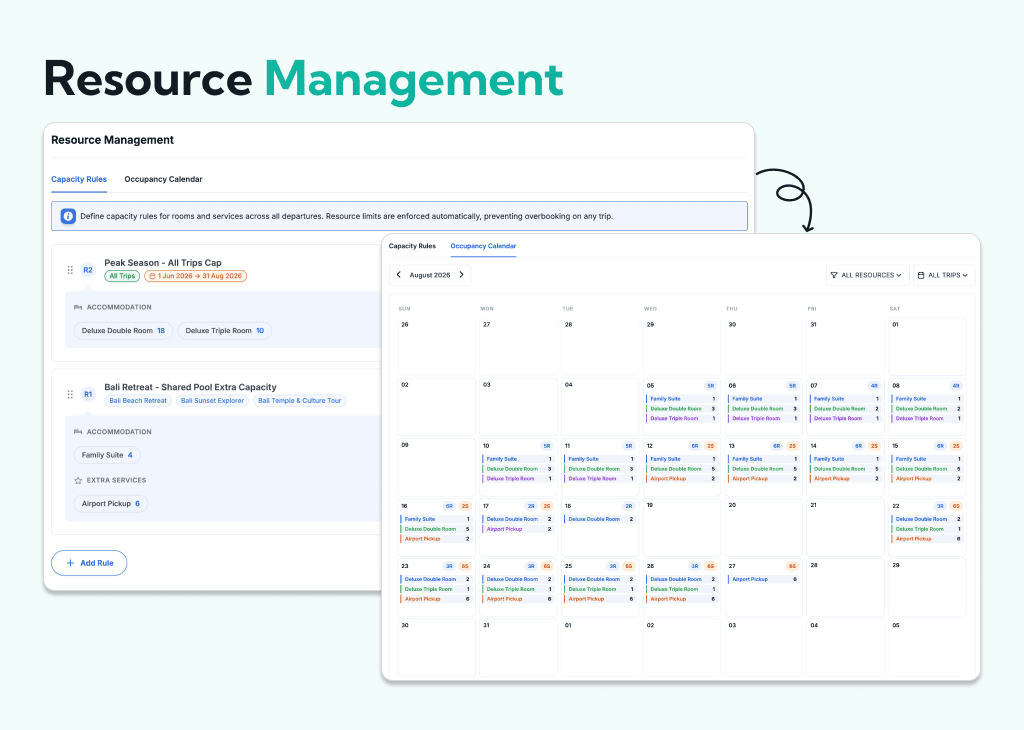
Task: Click the All Trips tag on Peak Season rule
Action: (122, 276)
